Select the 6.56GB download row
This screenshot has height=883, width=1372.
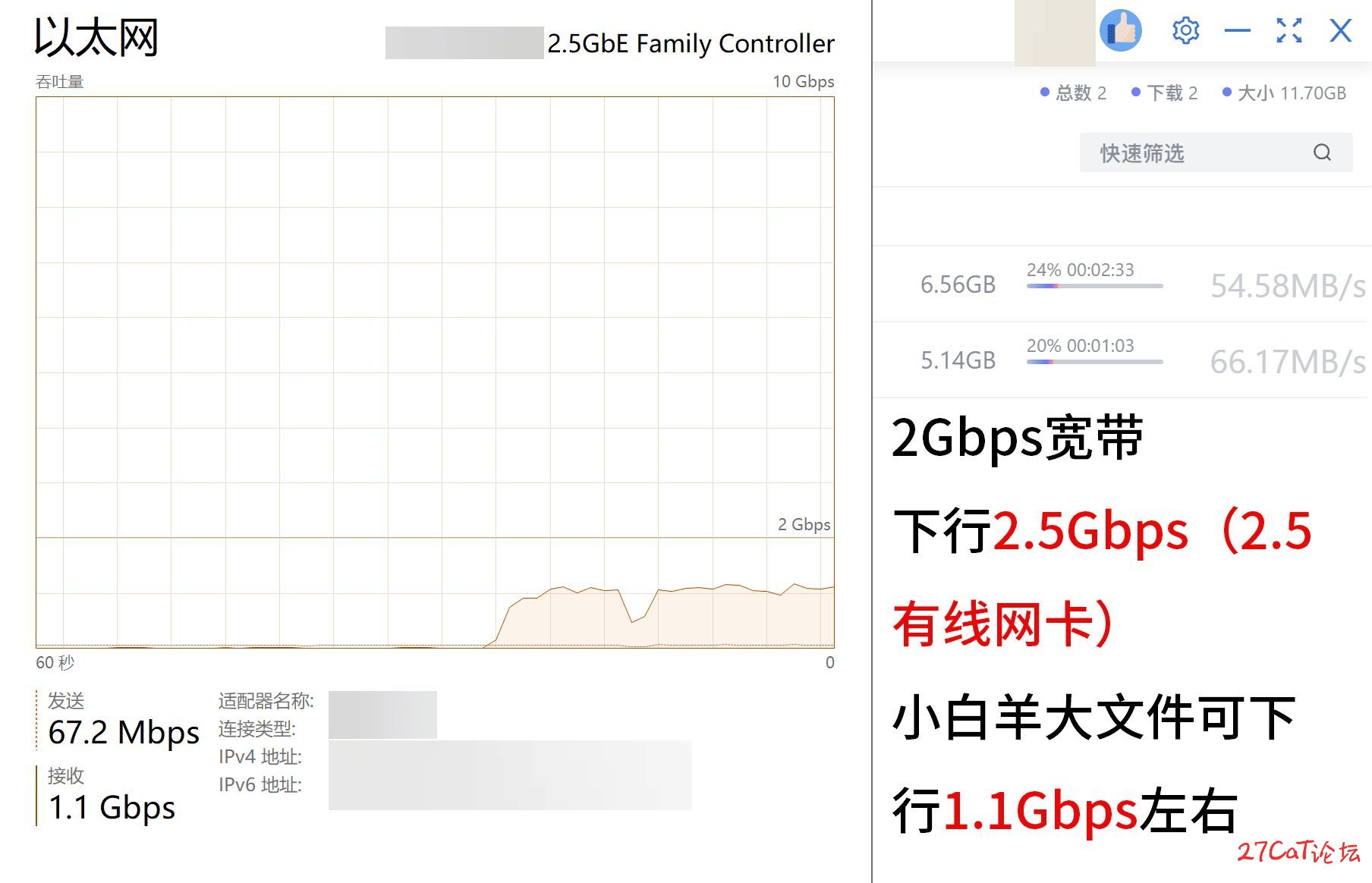click(1122, 284)
